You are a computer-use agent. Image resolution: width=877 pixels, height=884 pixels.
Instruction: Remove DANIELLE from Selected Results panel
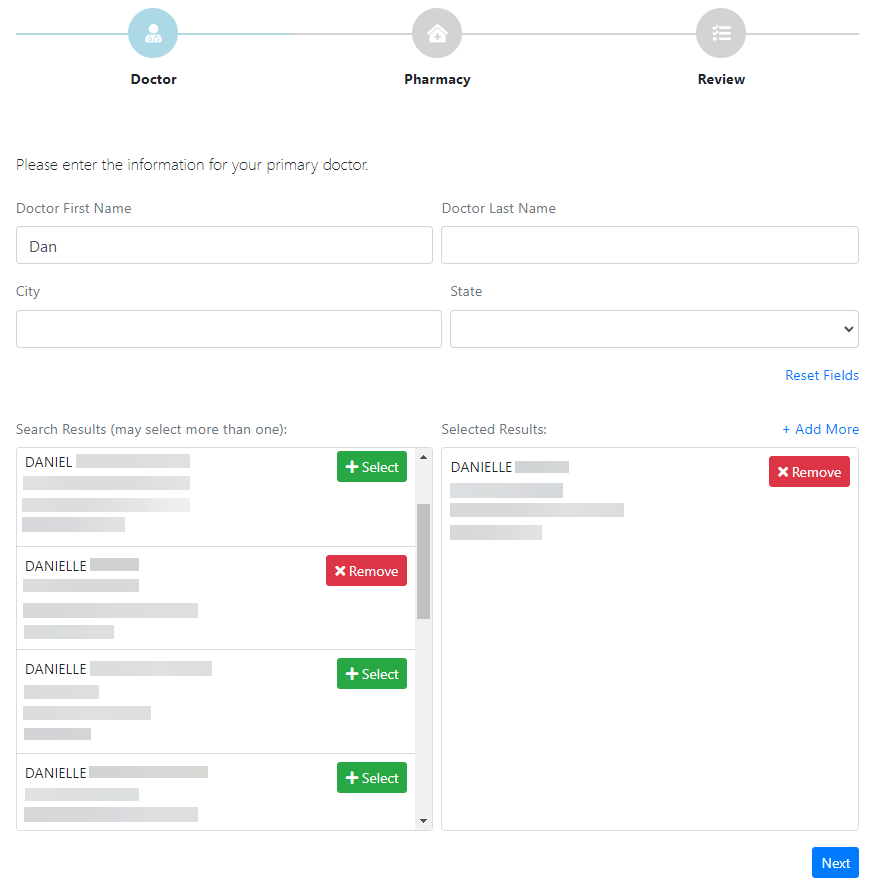(x=809, y=472)
